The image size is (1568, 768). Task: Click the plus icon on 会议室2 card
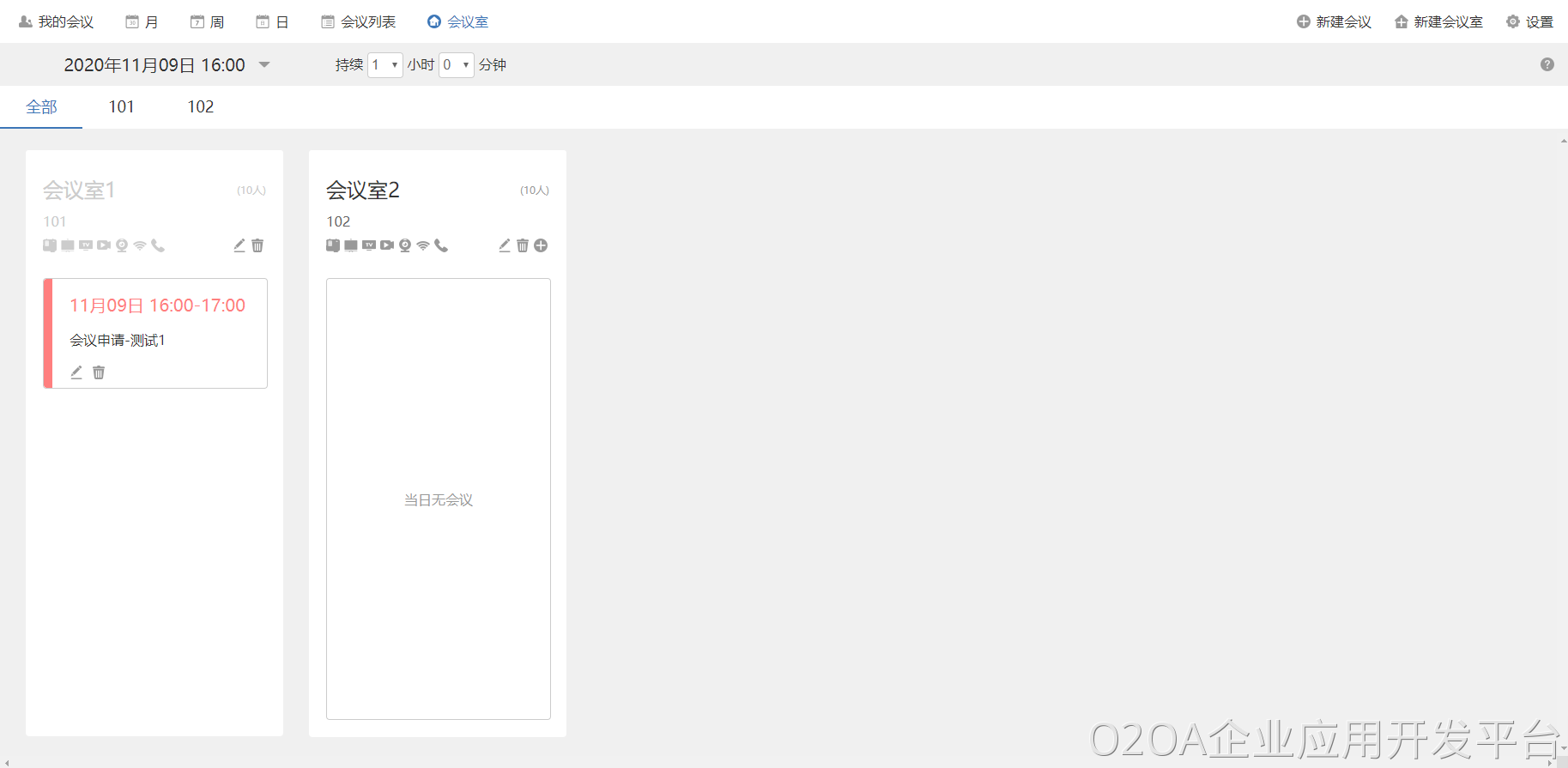pos(541,245)
